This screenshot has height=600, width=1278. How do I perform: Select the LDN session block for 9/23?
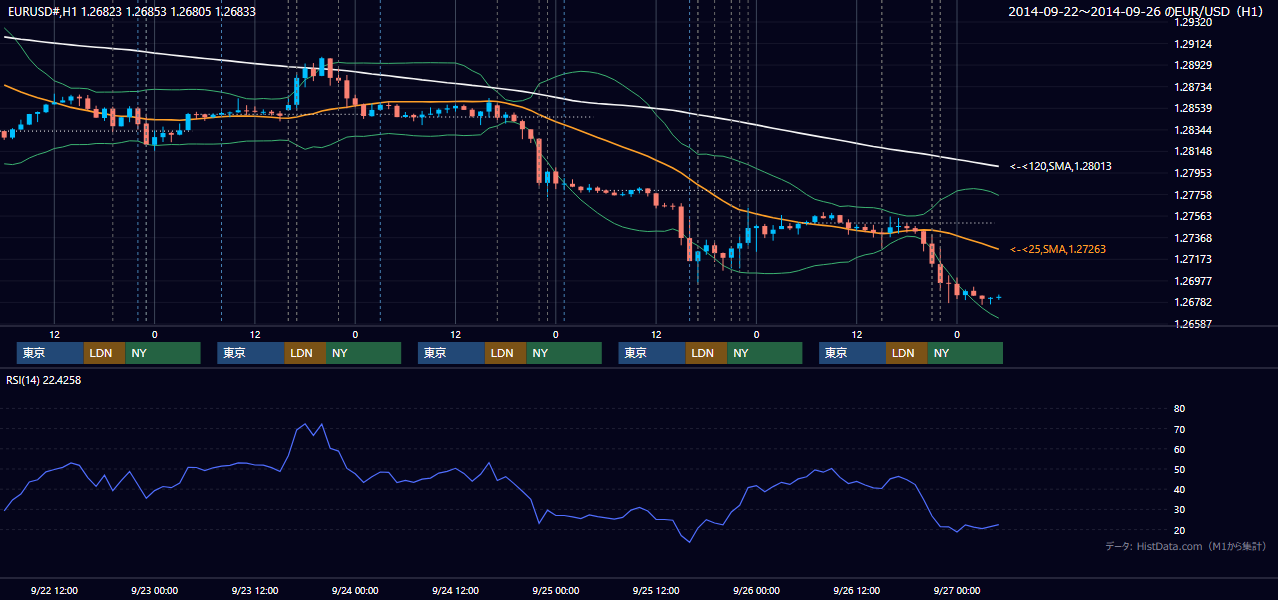click(x=304, y=353)
